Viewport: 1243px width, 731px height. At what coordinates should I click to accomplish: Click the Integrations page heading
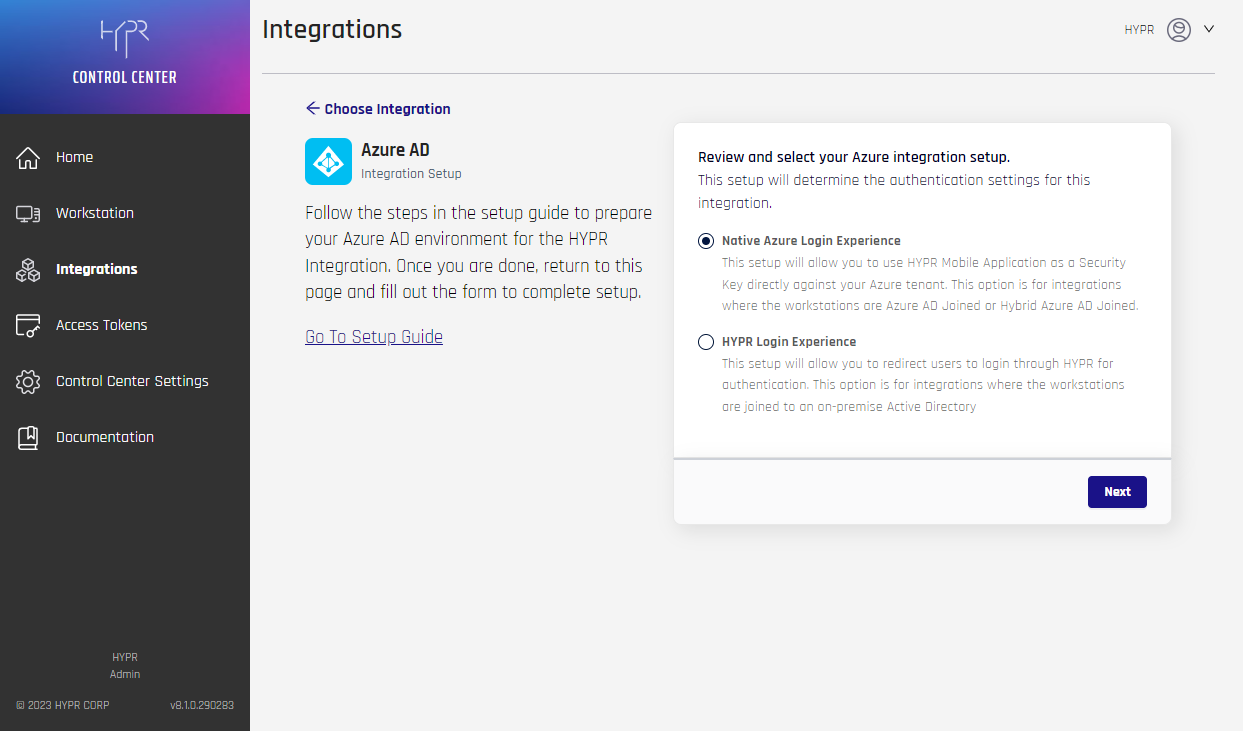pos(332,30)
